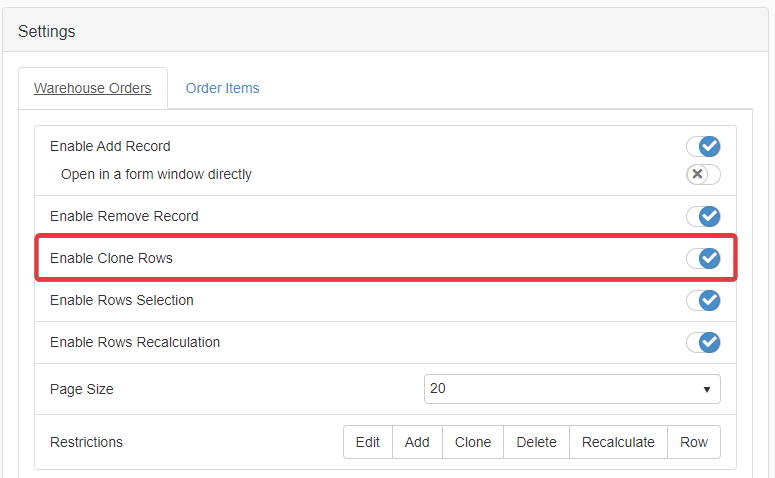Turn on Open in form window toggle
Image resolution: width=775 pixels, height=478 pixels.
pos(703,175)
